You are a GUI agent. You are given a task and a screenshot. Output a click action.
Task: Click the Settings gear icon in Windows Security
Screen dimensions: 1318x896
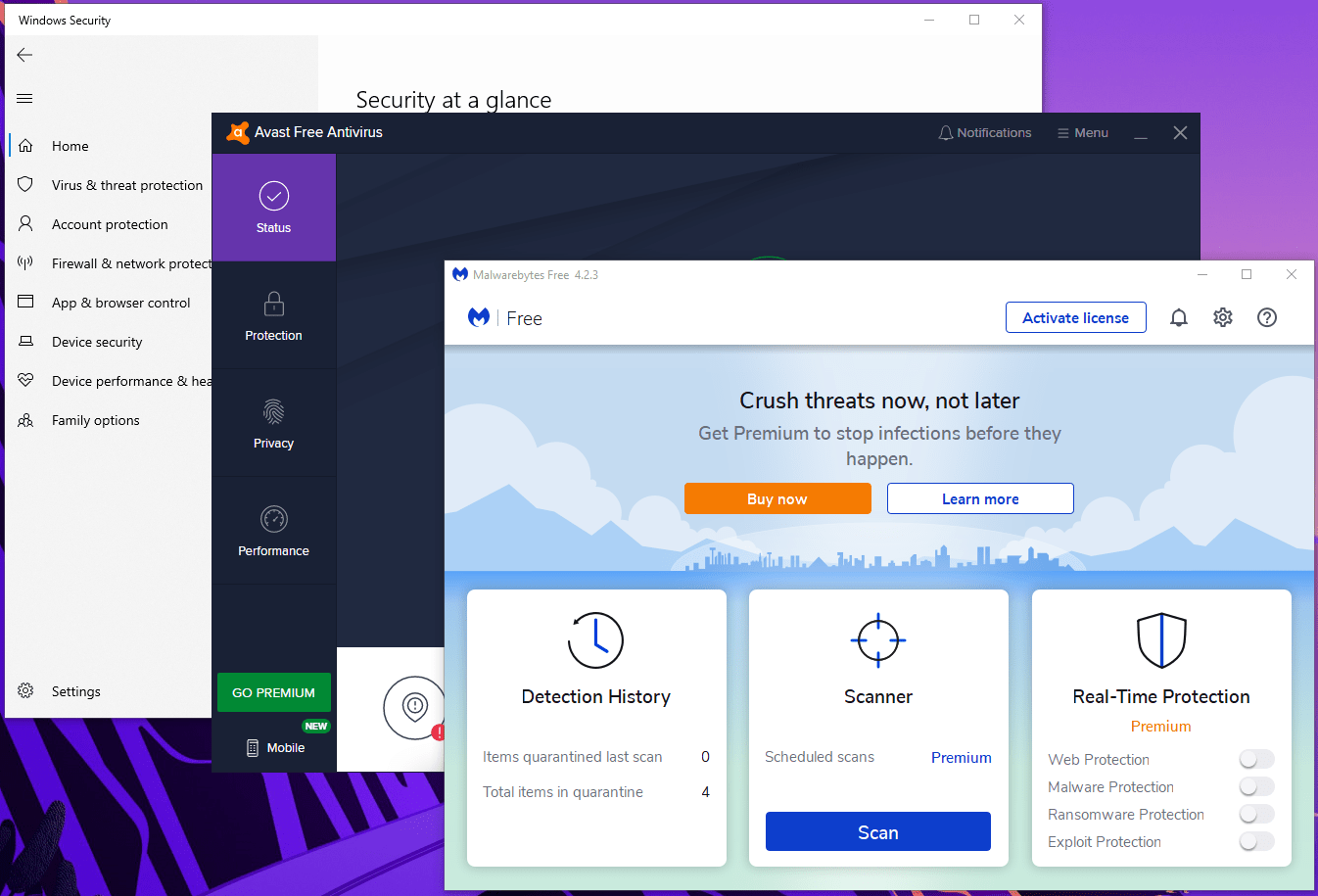pos(25,691)
